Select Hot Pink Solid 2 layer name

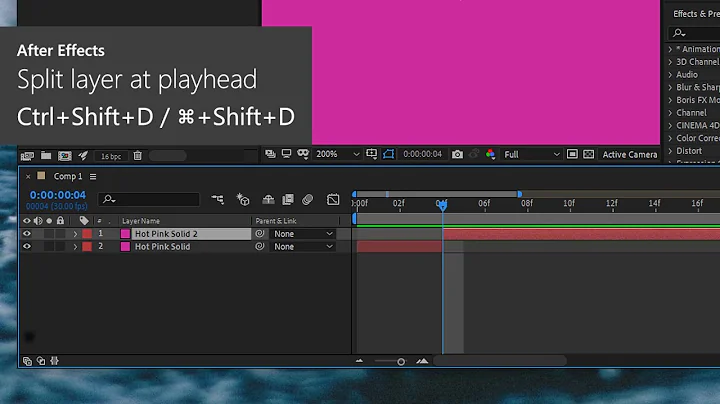coord(166,234)
